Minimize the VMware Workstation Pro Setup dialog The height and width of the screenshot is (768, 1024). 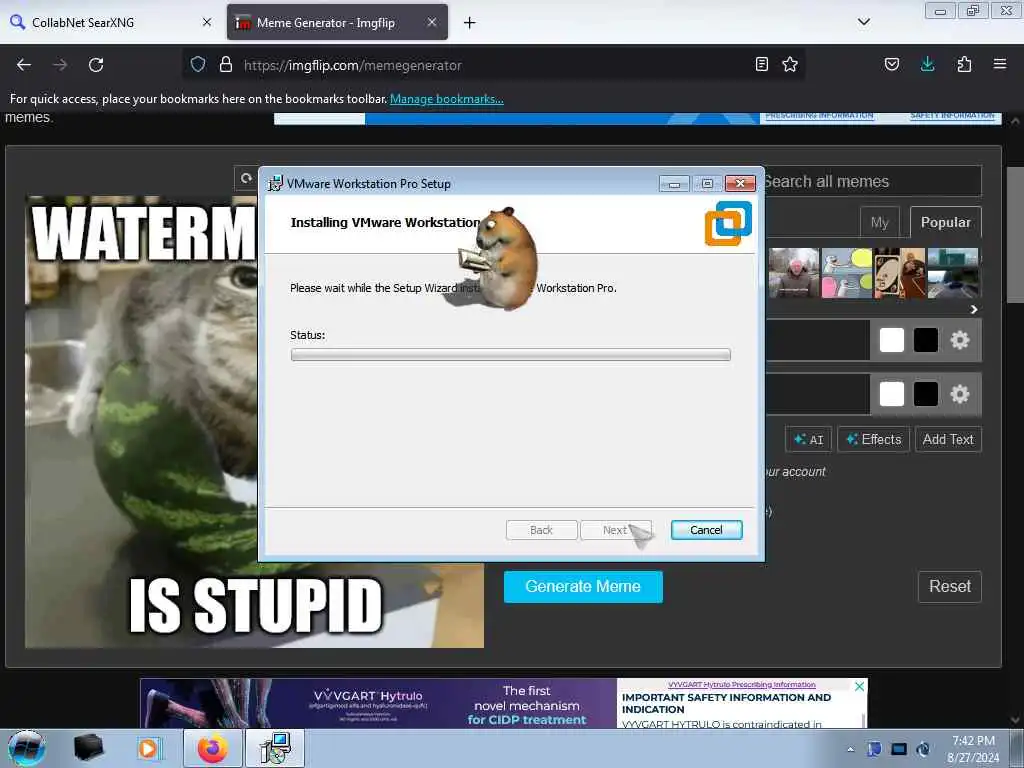click(x=674, y=184)
